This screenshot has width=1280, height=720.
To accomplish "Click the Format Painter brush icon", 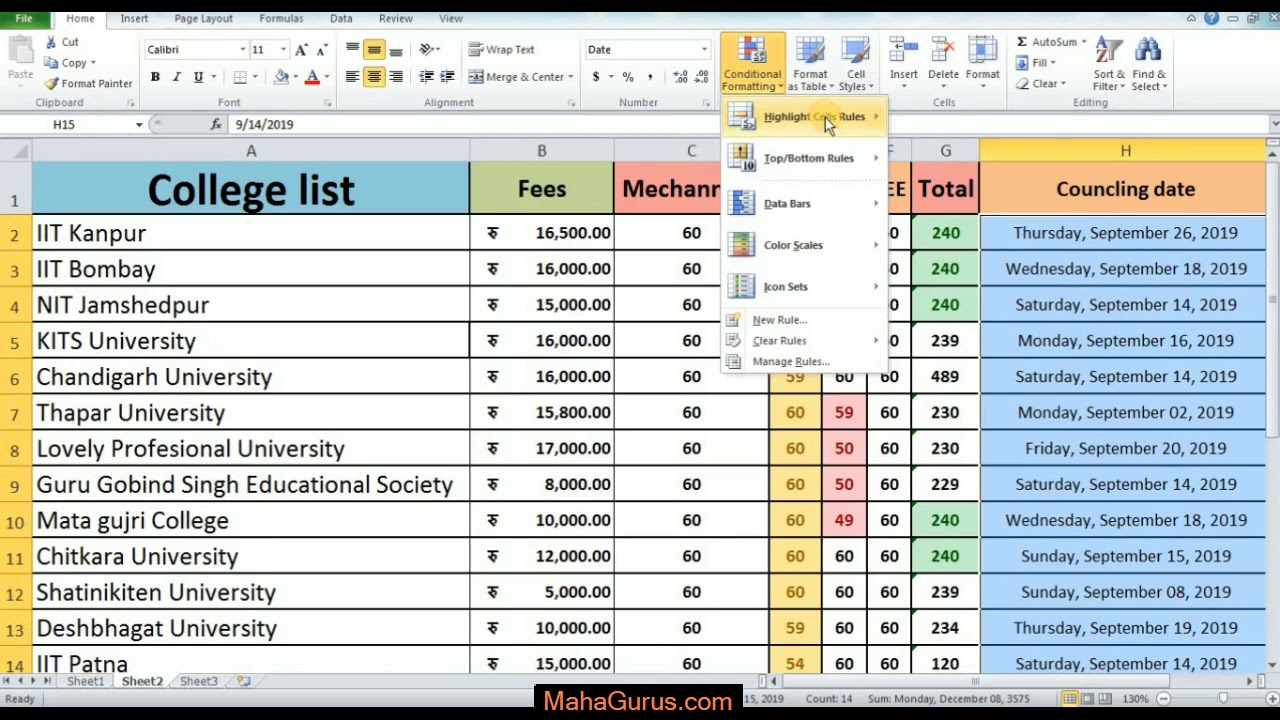I will [51, 84].
